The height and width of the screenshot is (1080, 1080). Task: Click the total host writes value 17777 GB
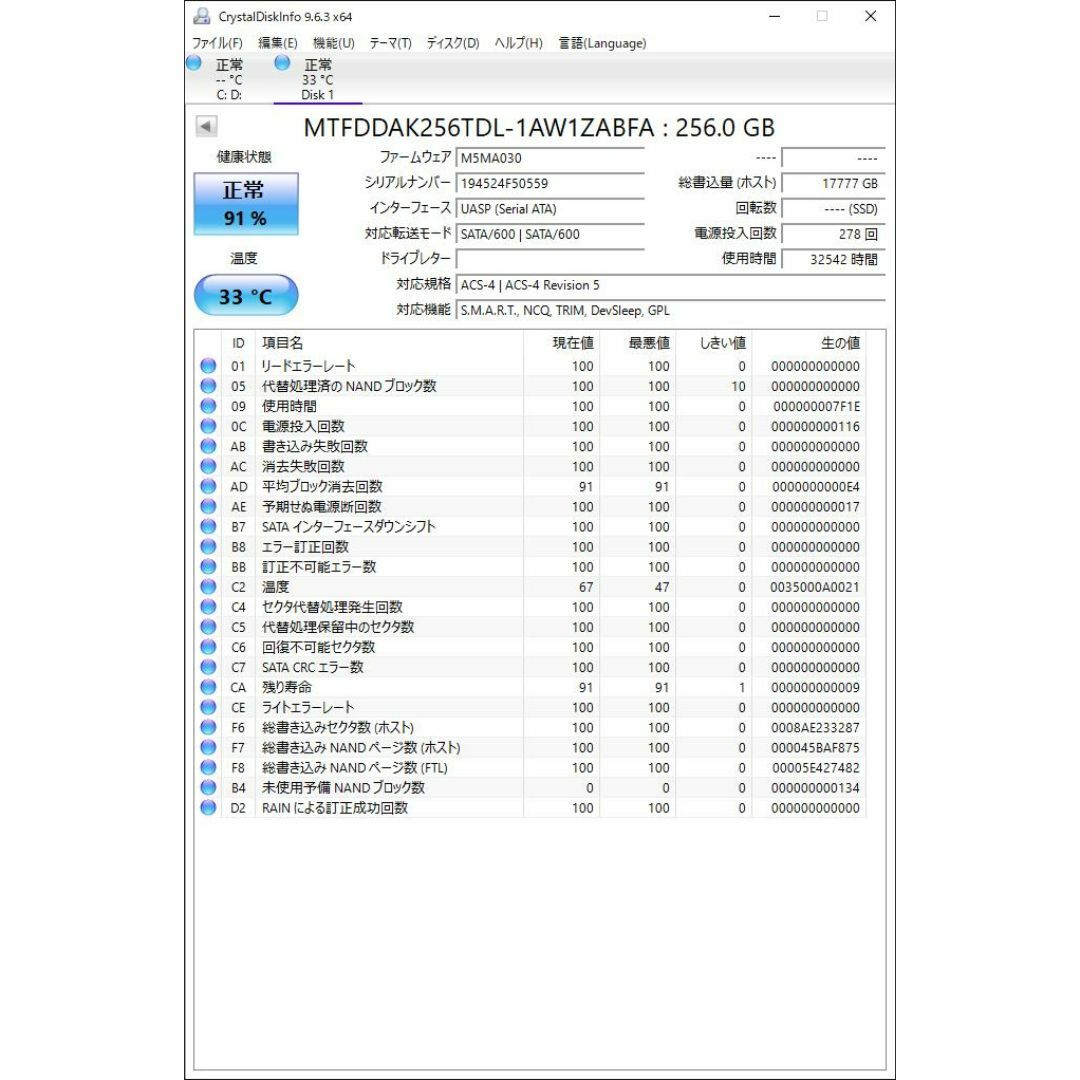[x=833, y=183]
